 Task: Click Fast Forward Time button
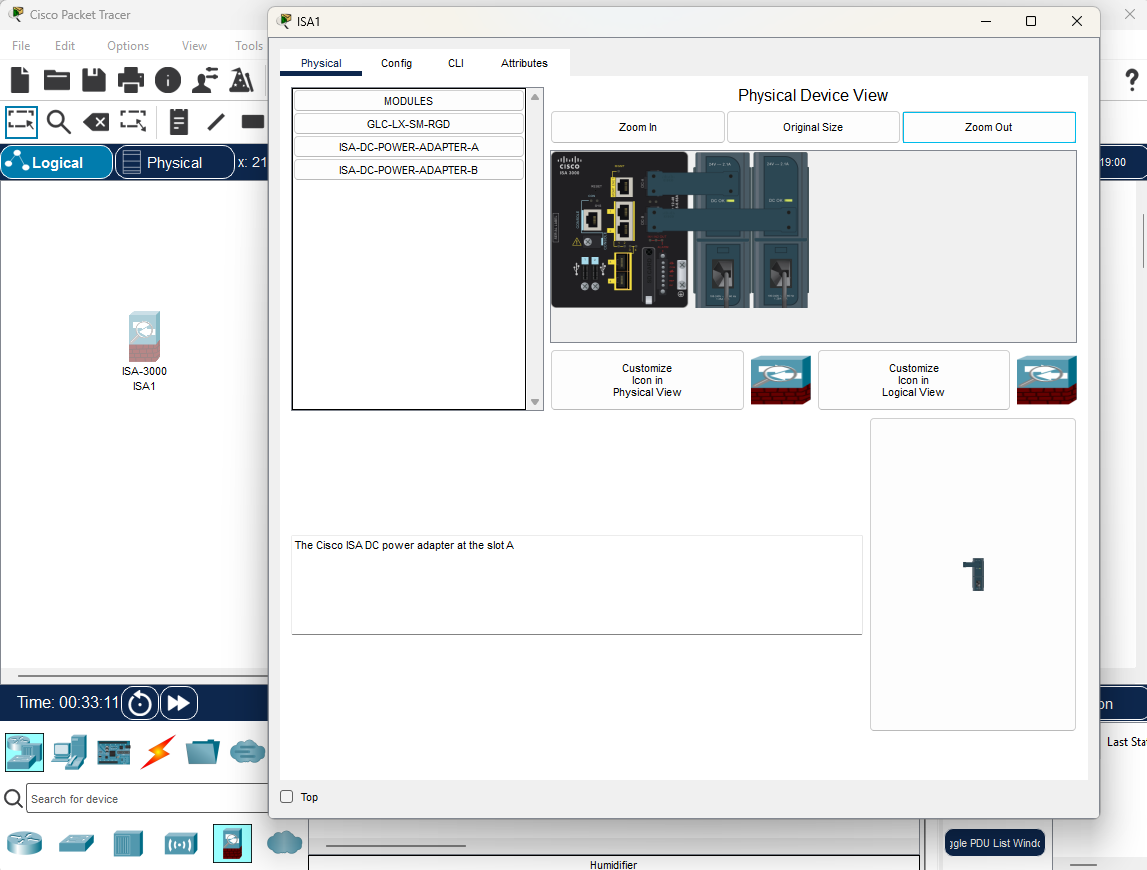pos(178,703)
